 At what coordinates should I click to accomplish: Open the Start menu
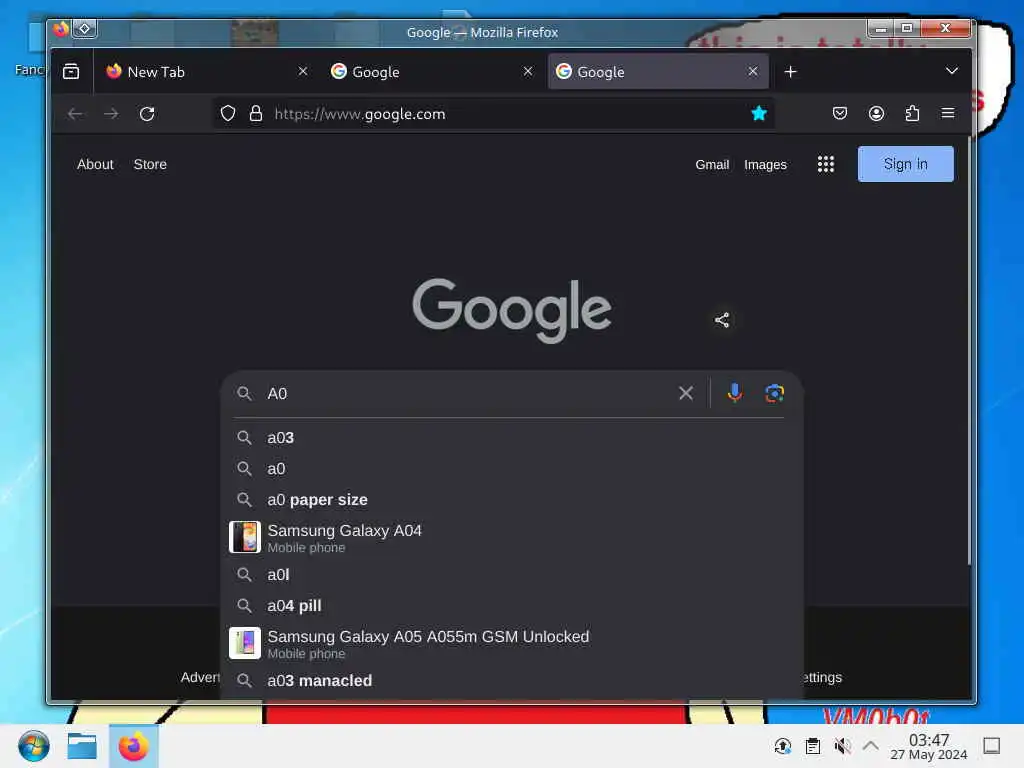click(x=33, y=746)
